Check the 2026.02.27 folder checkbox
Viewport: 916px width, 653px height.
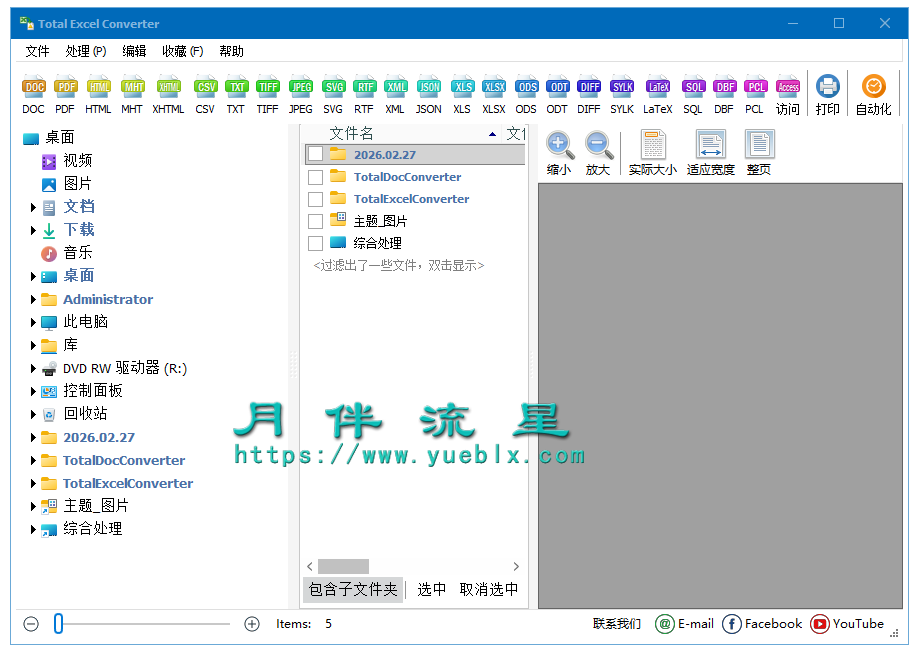point(315,155)
